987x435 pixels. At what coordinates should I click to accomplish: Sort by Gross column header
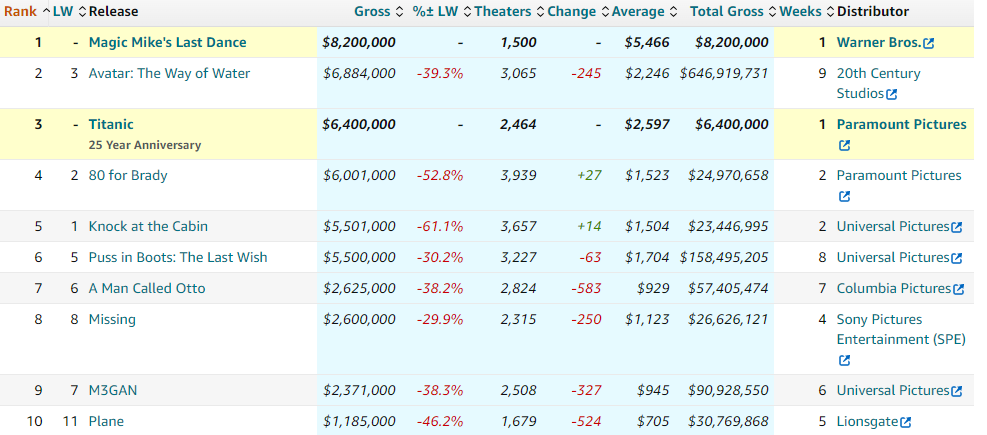coord(372,11)
